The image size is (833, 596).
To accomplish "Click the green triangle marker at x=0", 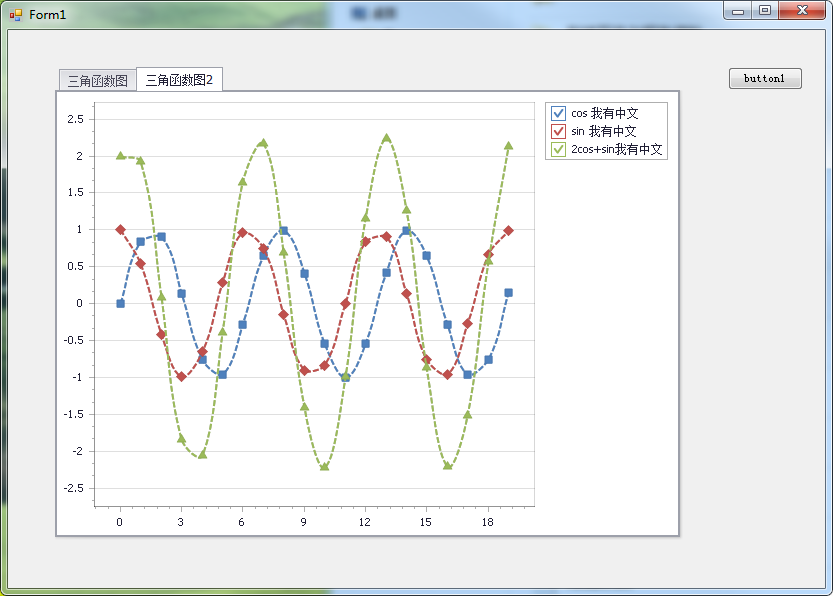I will 121,156.
